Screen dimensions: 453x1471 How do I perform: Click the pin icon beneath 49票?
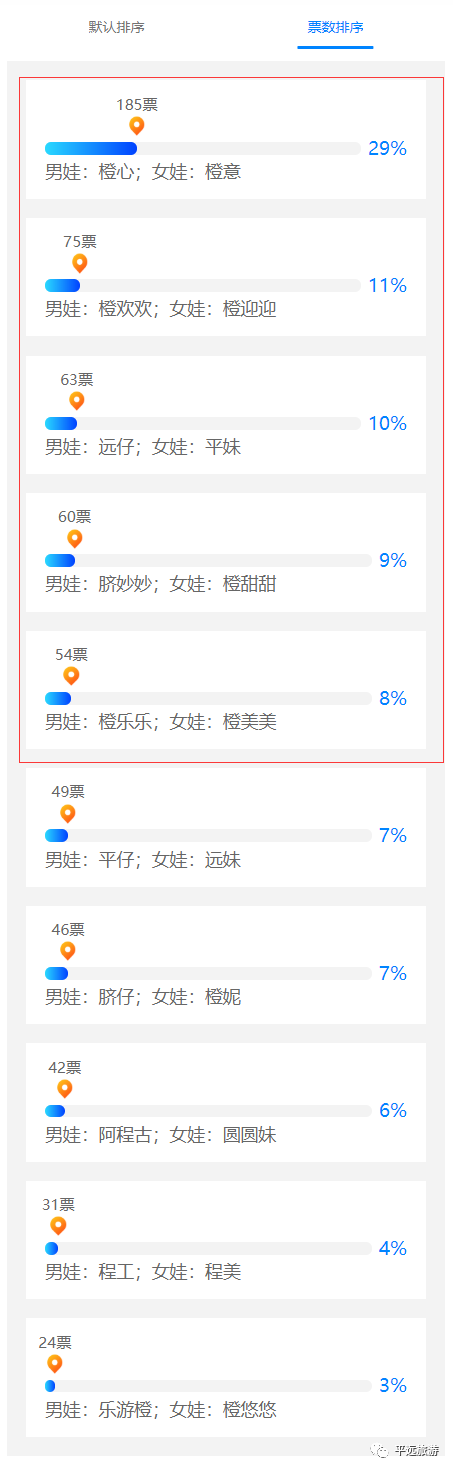pyautogui.click(x=68, y=813)
